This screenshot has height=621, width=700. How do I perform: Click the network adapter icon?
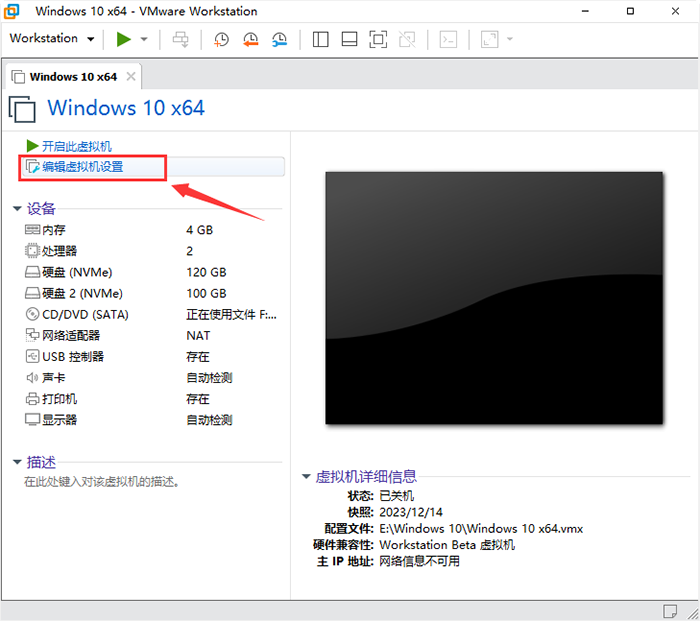tap(32, 334)
